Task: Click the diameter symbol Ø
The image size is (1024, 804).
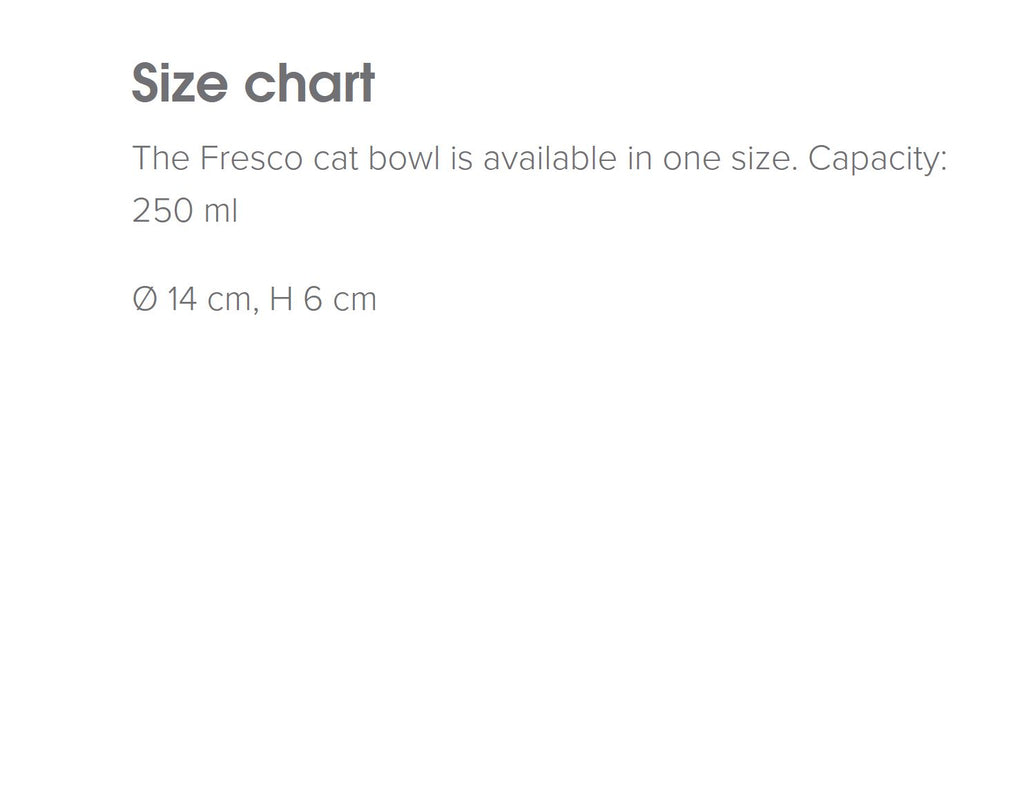Action: (x=145, y=299)
